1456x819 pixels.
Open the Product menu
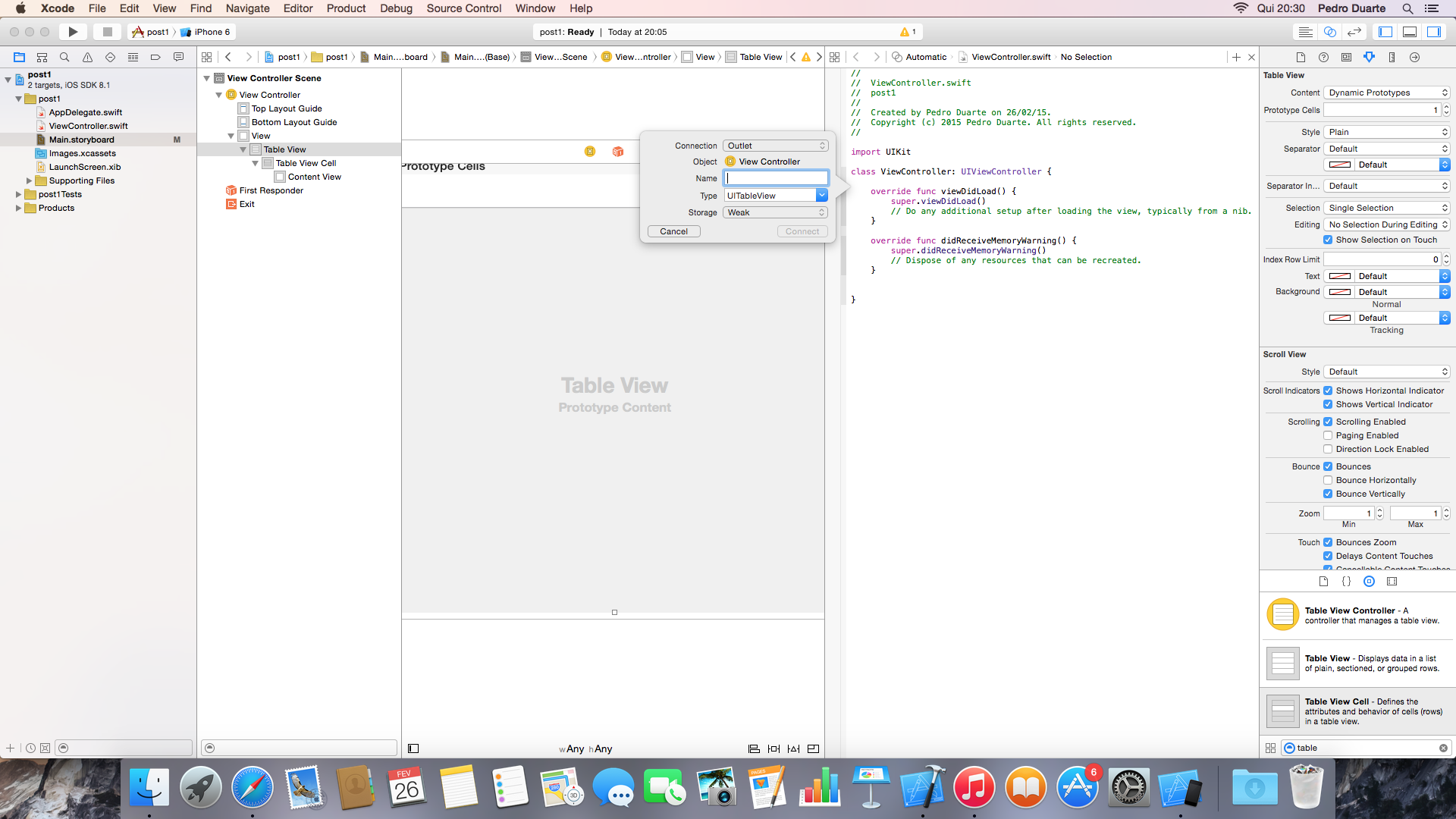(x=346, y=8)
